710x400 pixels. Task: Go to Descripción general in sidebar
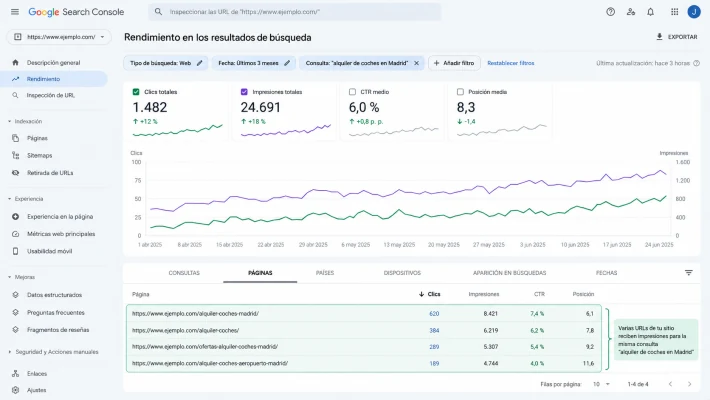[53, 63]
